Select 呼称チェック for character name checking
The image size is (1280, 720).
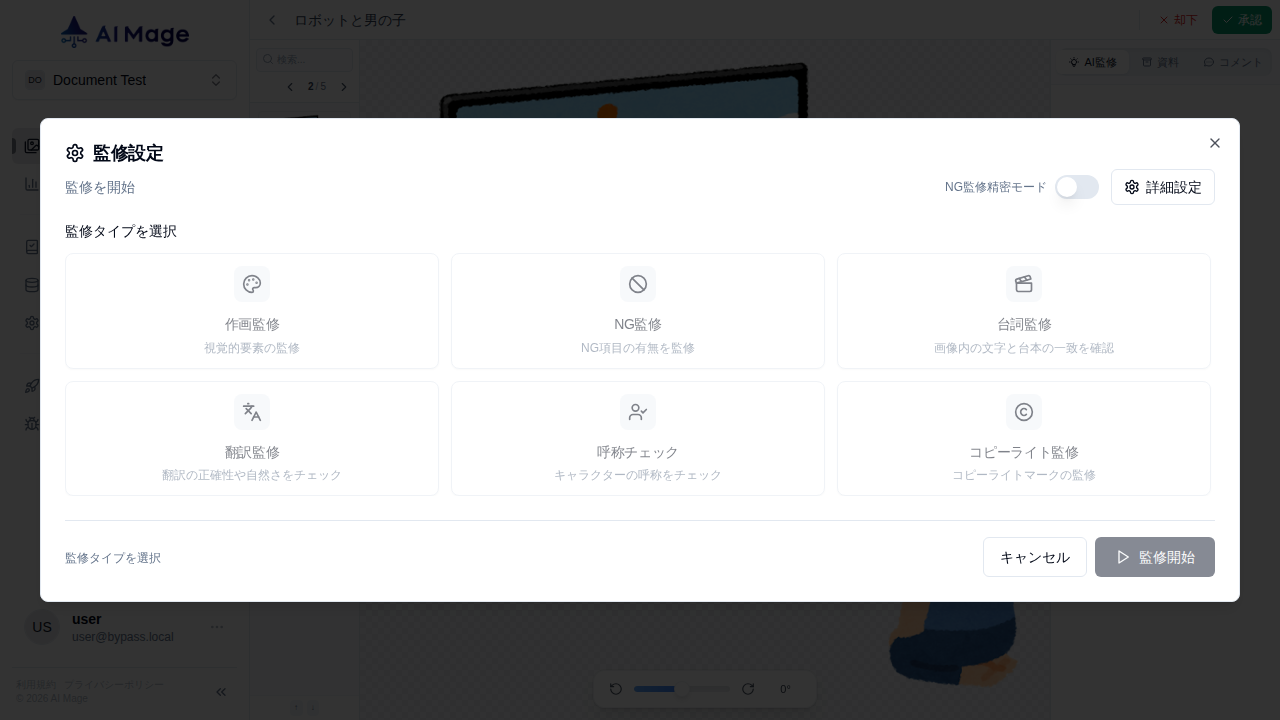(x=638, y=438)
